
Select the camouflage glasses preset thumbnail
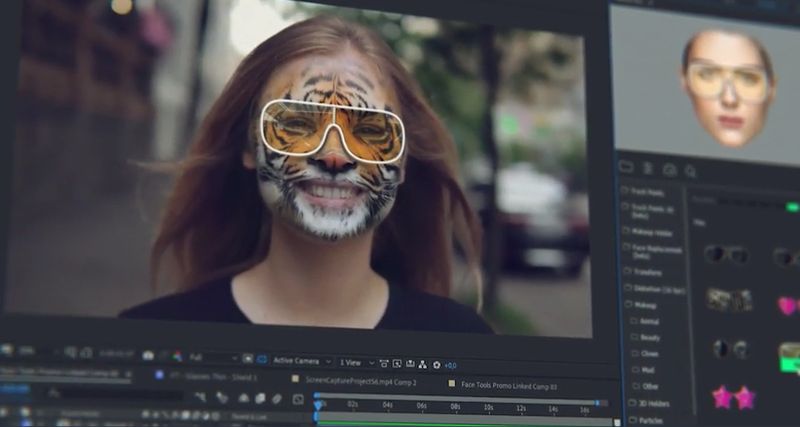tap(730, 300)
